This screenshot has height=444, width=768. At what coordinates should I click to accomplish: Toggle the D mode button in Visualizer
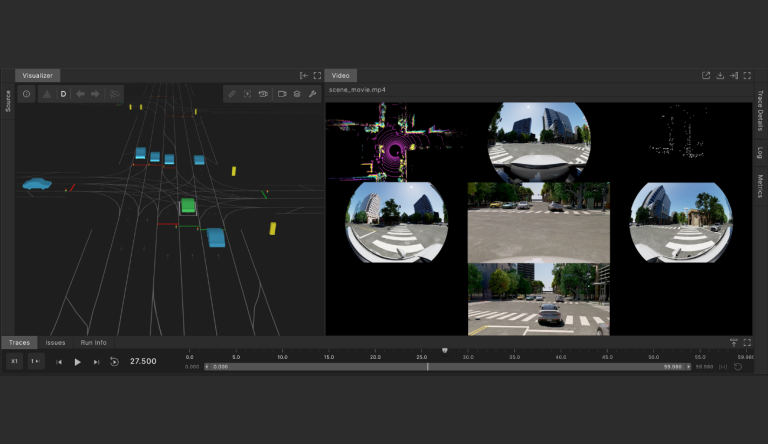[x=63, y=94]
